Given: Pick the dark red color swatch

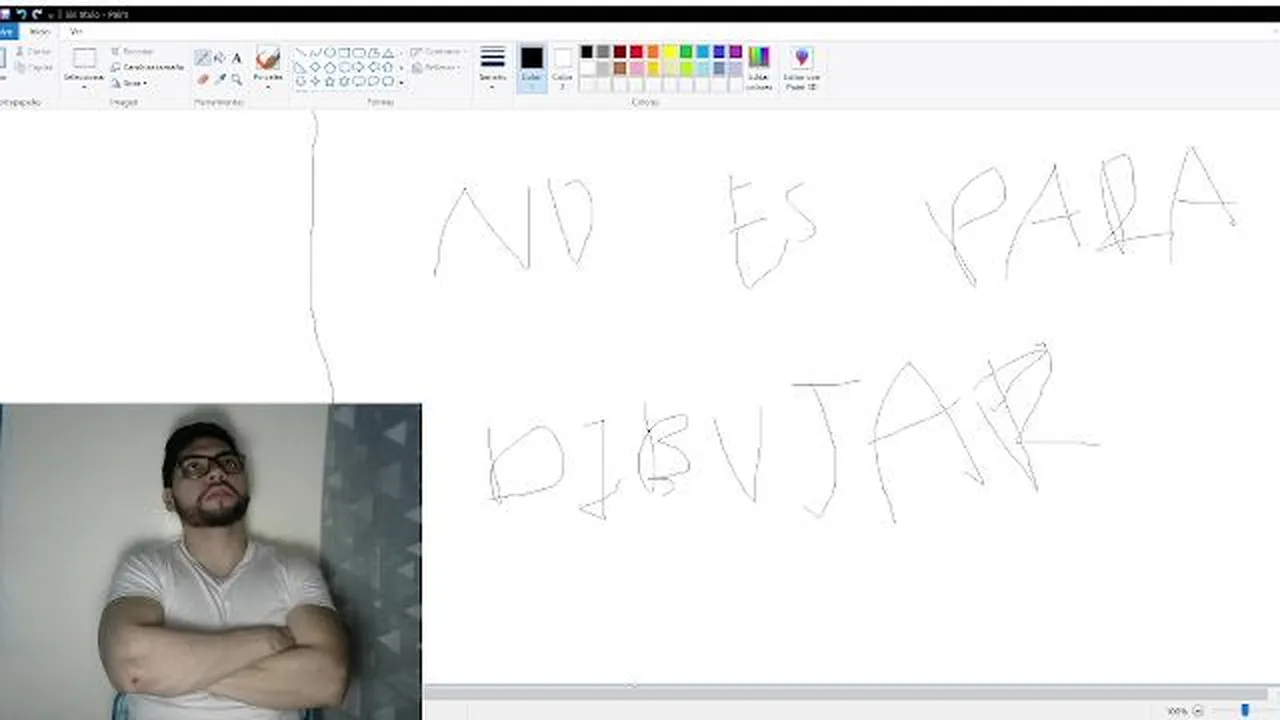Looking at the screenshot, I should pos(620,52).
